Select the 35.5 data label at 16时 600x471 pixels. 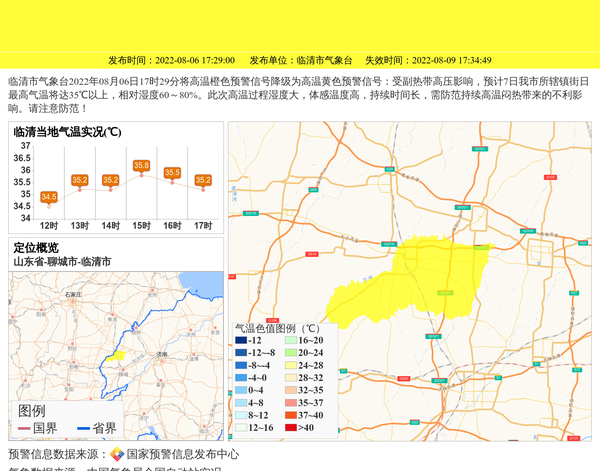coord(172,173)
